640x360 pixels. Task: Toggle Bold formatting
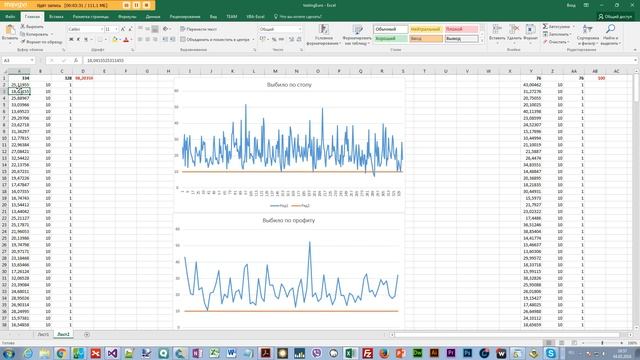(71, 40)
